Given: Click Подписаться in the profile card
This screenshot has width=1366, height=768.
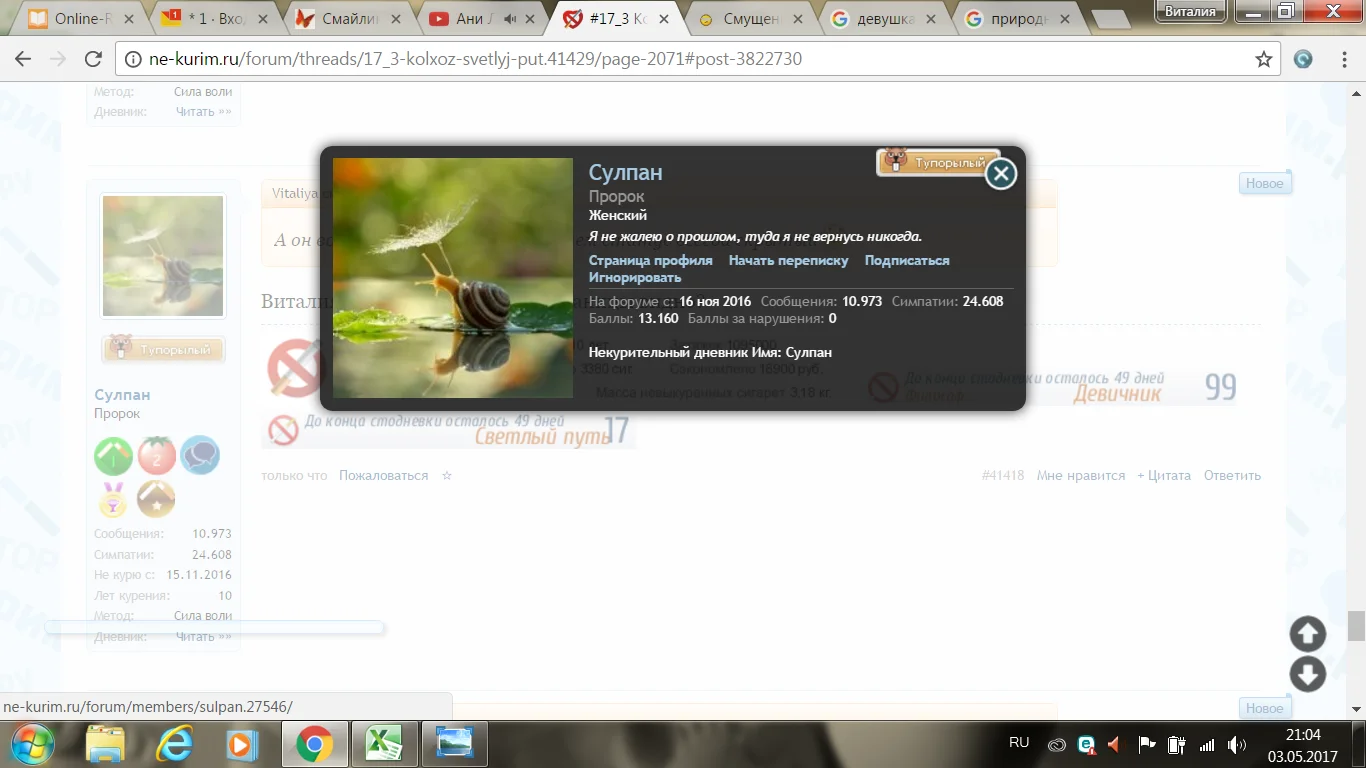Looking at the screenshot, I should point(907,260).
